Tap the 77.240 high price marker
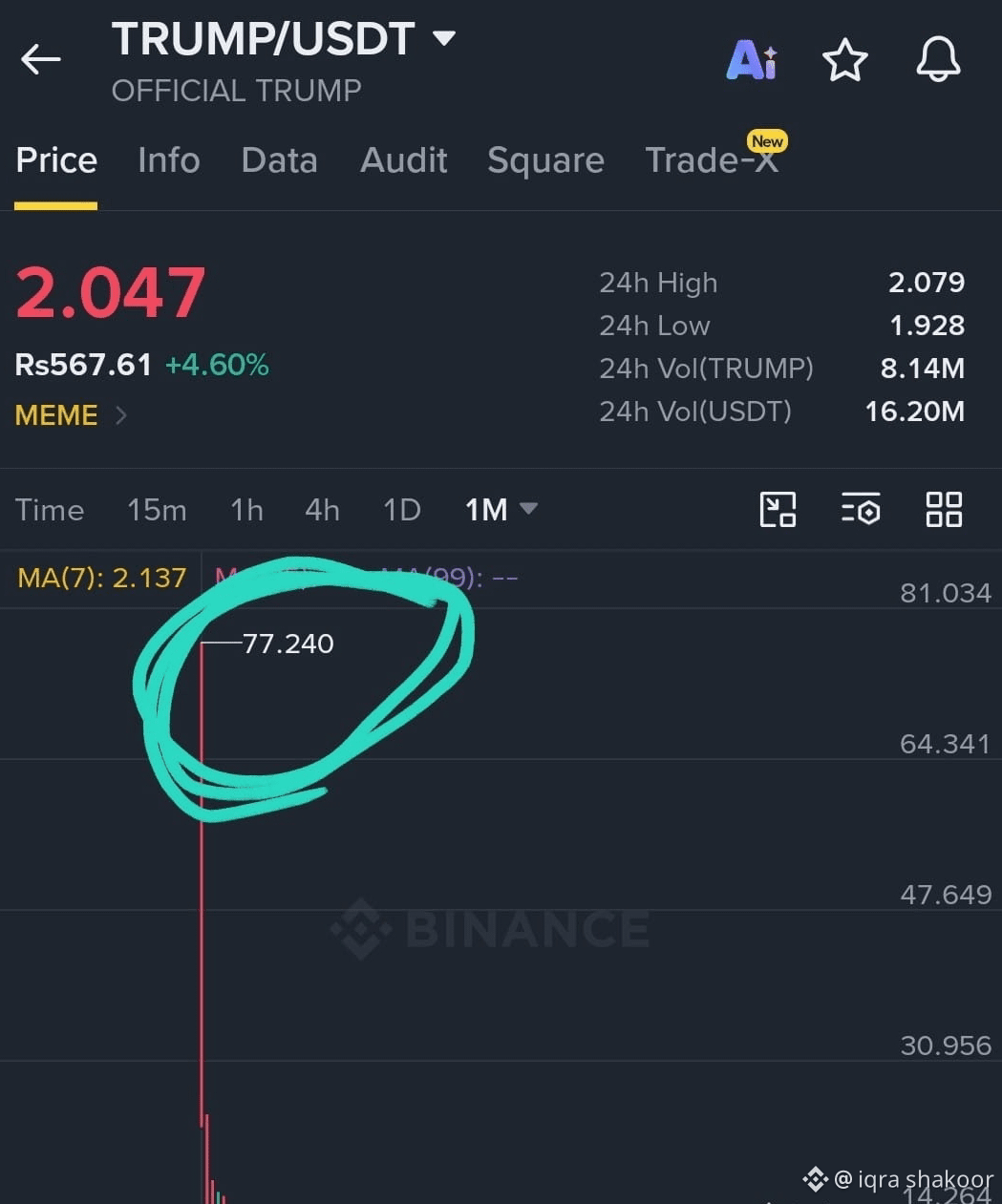The width and height of the screenshot is (1002, 1204). pyautogui.click(x=288, y=644)
